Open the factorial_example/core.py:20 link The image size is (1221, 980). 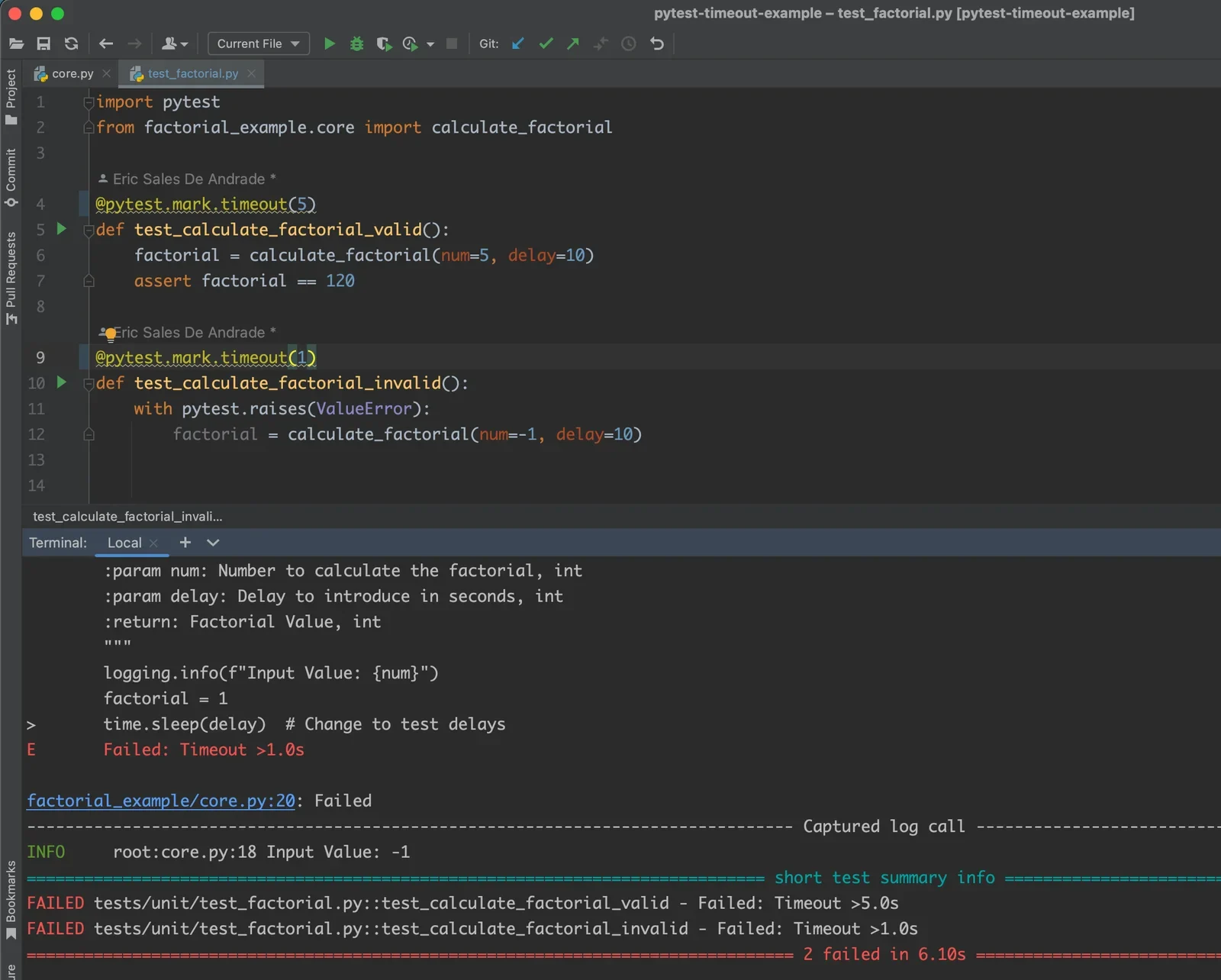pos(161,801)
